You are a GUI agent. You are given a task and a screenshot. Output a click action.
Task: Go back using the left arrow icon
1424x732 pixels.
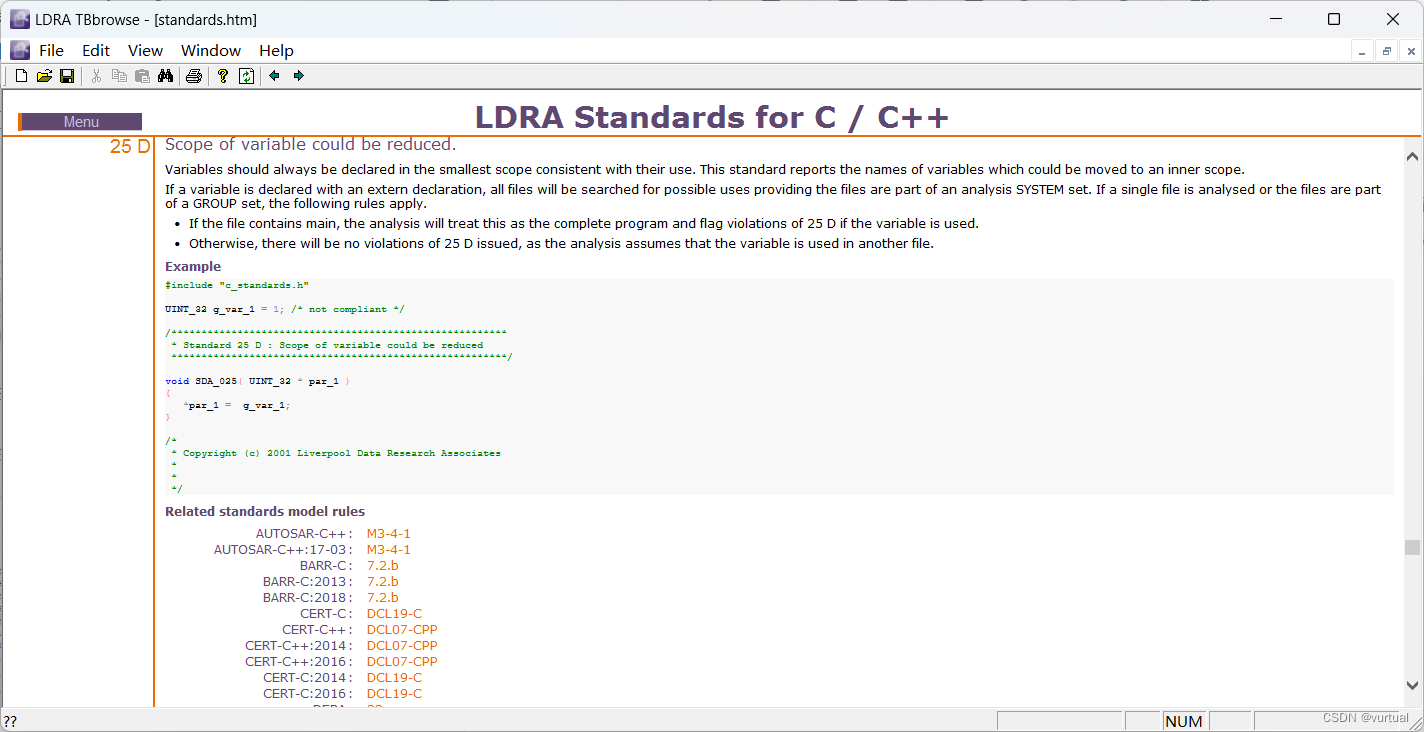pyautogui.click(x=274, y=76)
